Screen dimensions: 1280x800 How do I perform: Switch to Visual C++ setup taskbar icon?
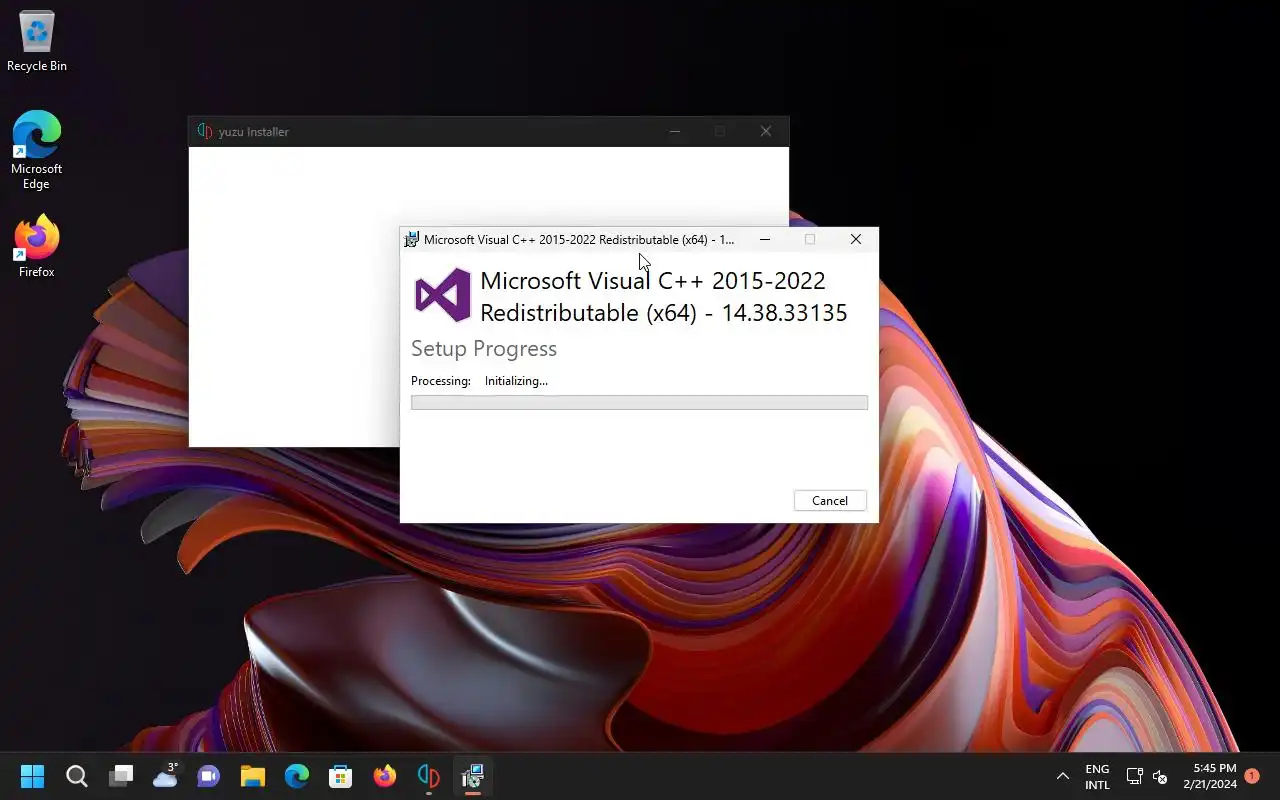[x=473, y=776]
